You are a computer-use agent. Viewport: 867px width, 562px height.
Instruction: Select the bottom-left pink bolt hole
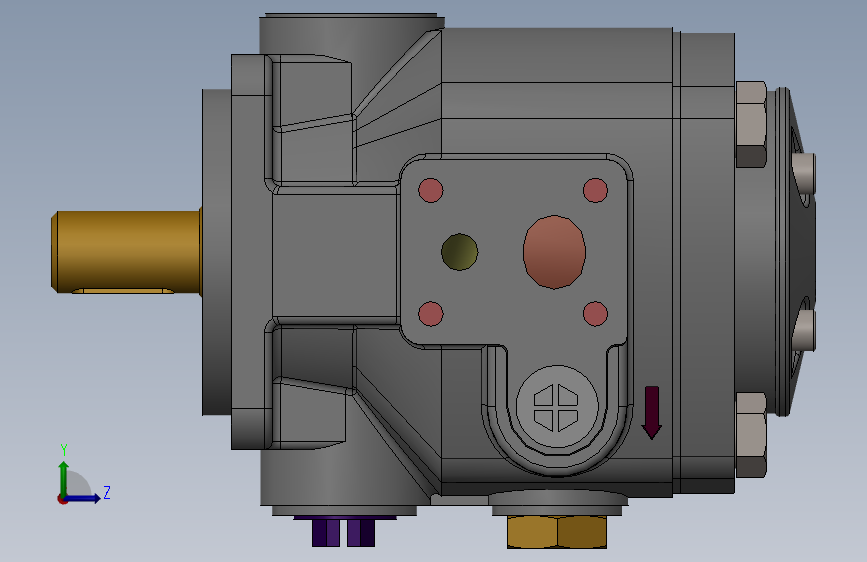coord(431,314)
